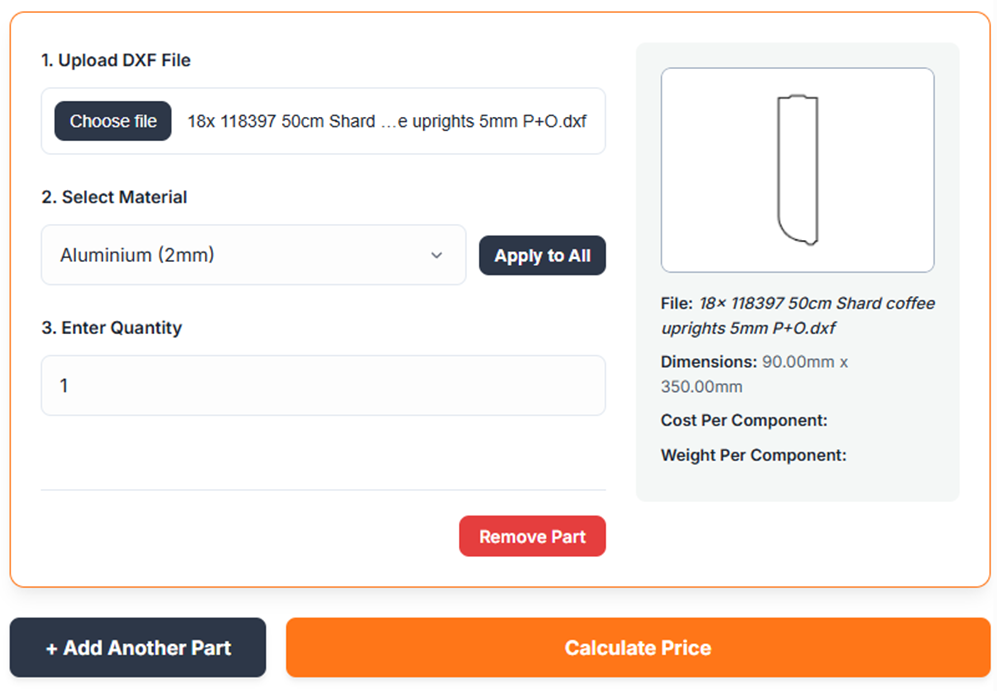Click the Weight Per Component label
1000x692 pixels.
click(x=753, y=455)
